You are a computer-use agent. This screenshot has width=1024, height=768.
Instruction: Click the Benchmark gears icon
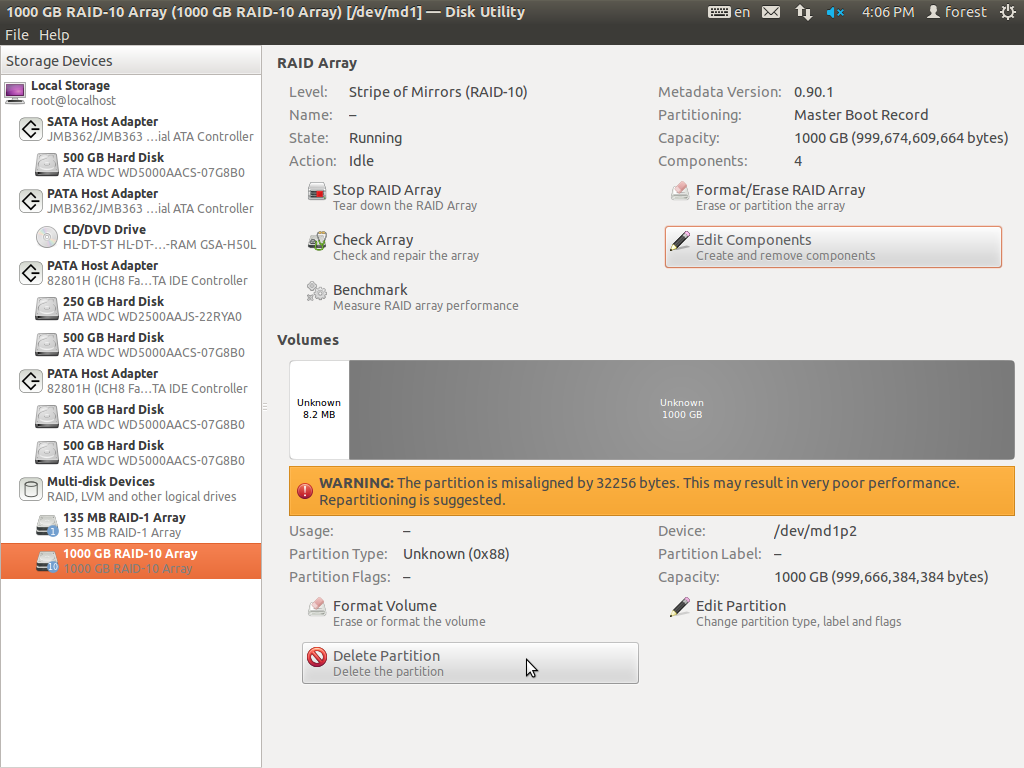317,291
